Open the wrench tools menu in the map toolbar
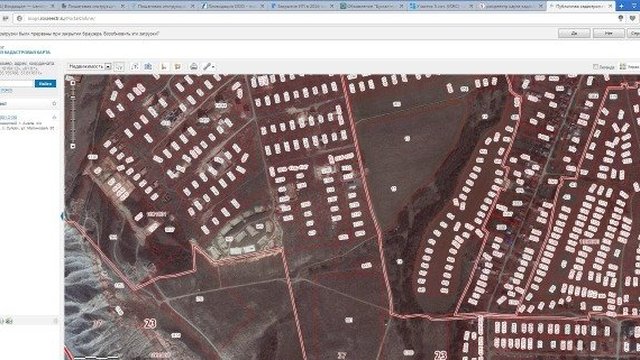The width and height of the screenshot is (640, 360). [x=209, y=67]
